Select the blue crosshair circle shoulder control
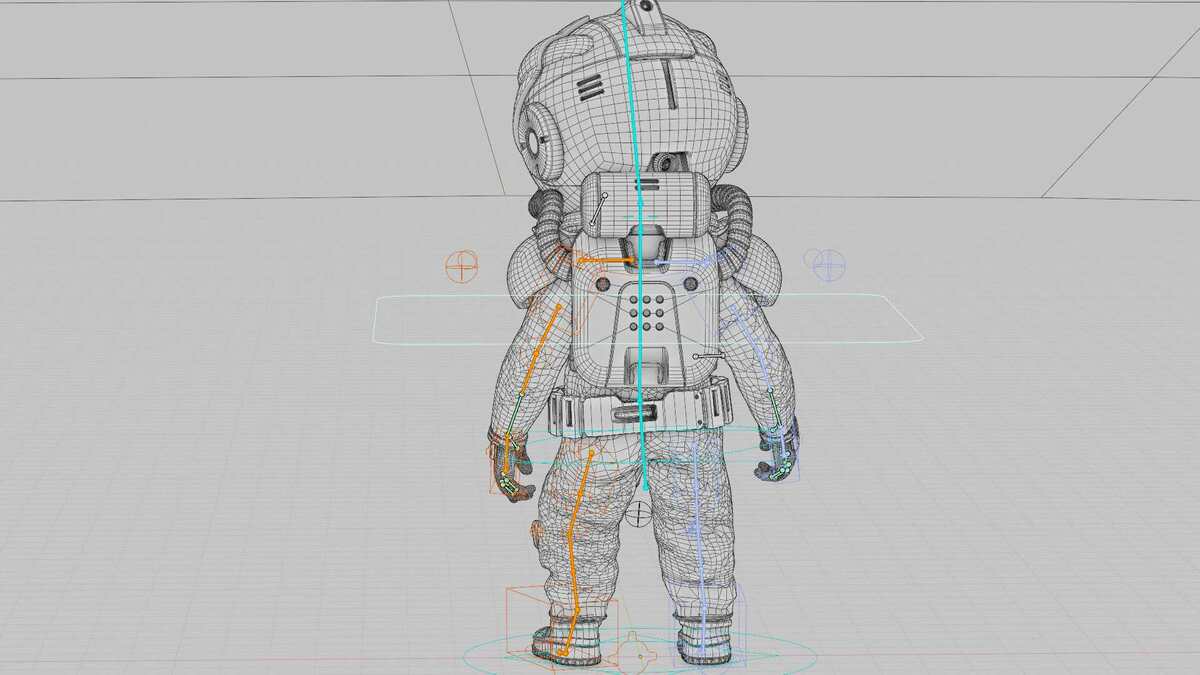Image resolution: width=1200 pixels, height=675 pixels. (829, 265)
